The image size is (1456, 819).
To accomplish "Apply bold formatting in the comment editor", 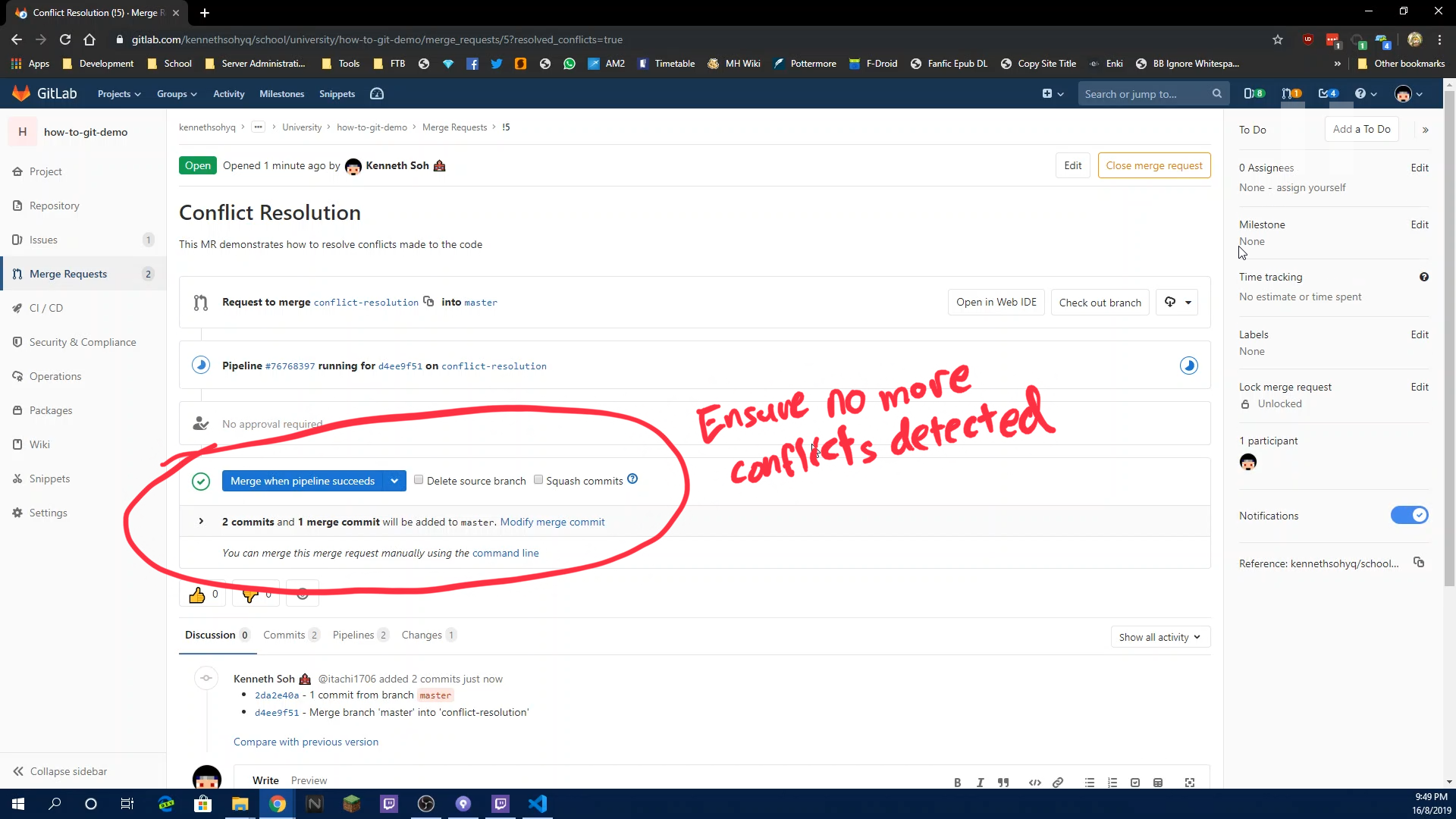I will point(956,782).
